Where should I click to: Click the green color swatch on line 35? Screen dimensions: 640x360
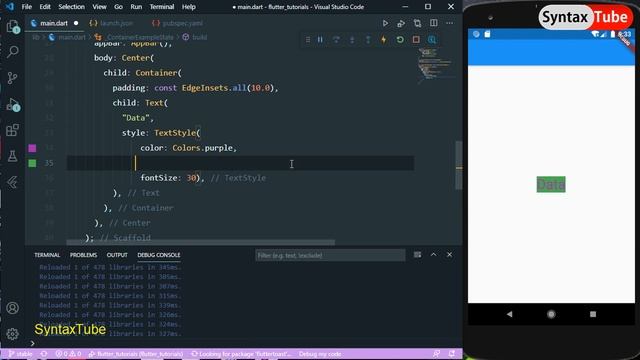click(x=32, y=163)
